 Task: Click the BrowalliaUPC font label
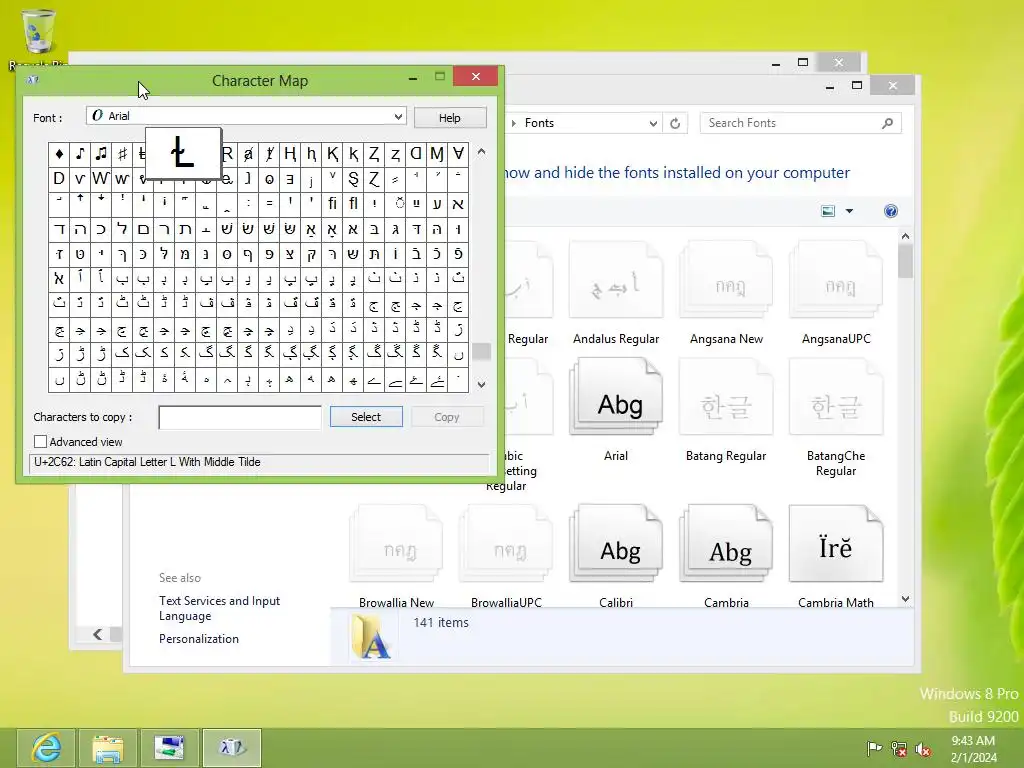pyautogui.click(x=506, y=602)
